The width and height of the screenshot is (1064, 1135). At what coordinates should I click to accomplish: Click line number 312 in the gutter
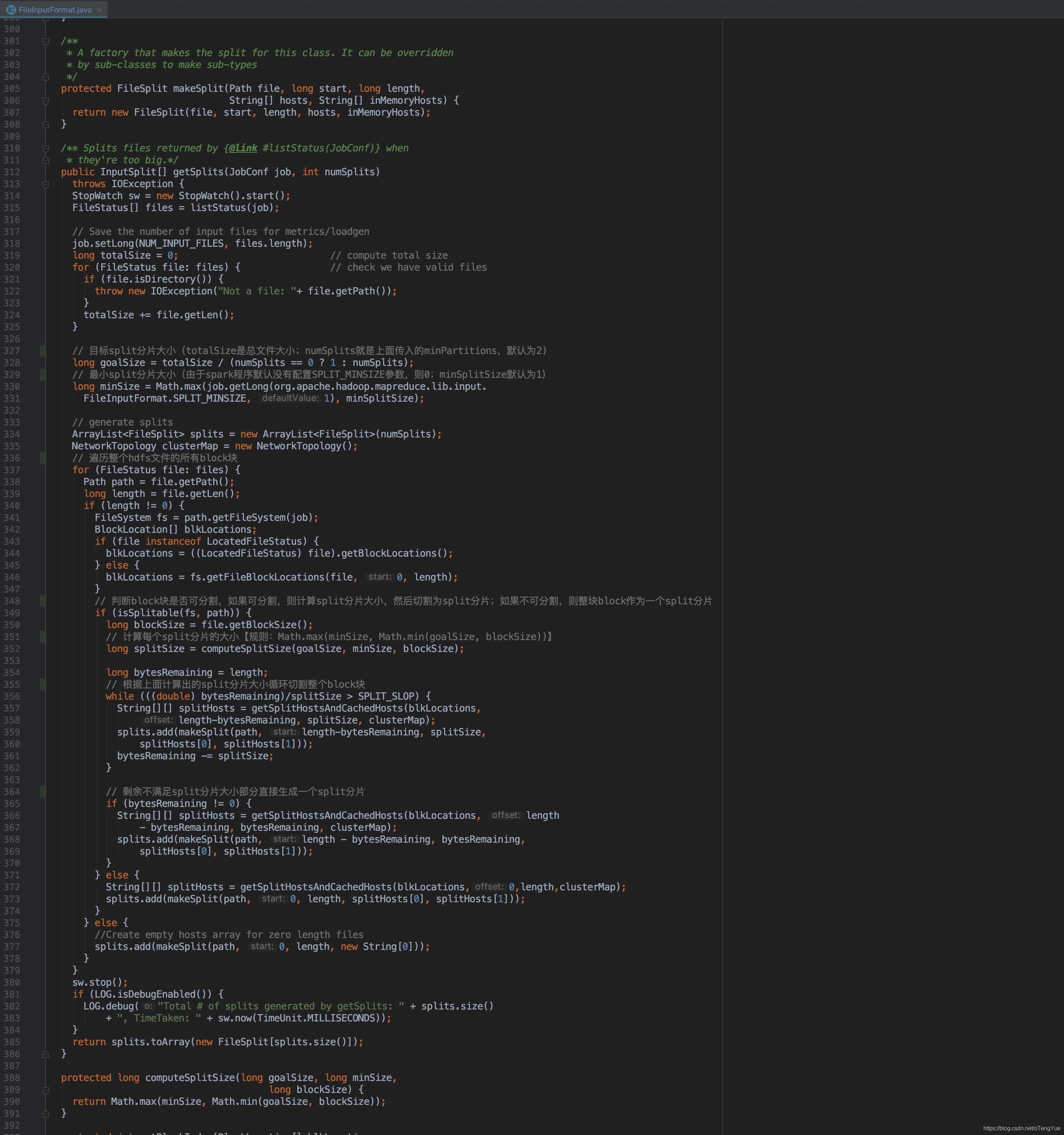pyautogui.click(x=12, y=172)
